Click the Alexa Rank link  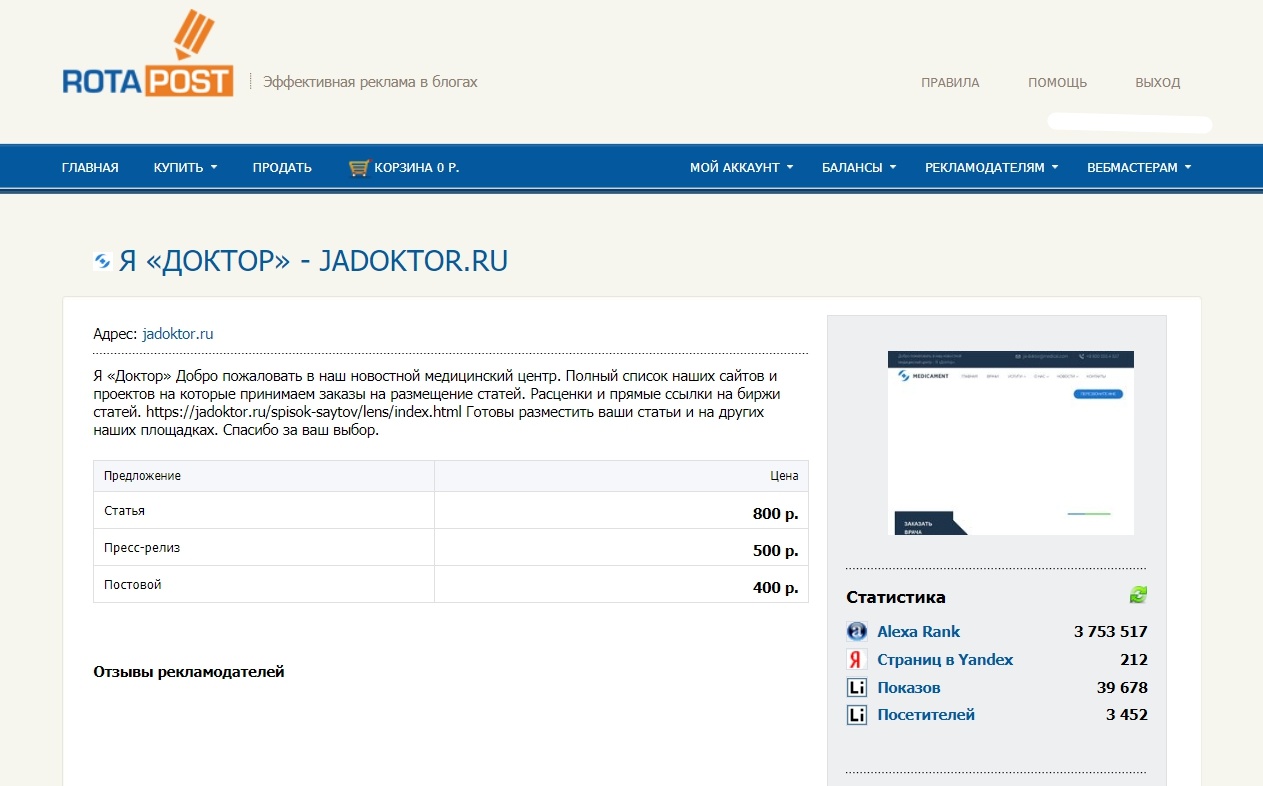[918, 632]
